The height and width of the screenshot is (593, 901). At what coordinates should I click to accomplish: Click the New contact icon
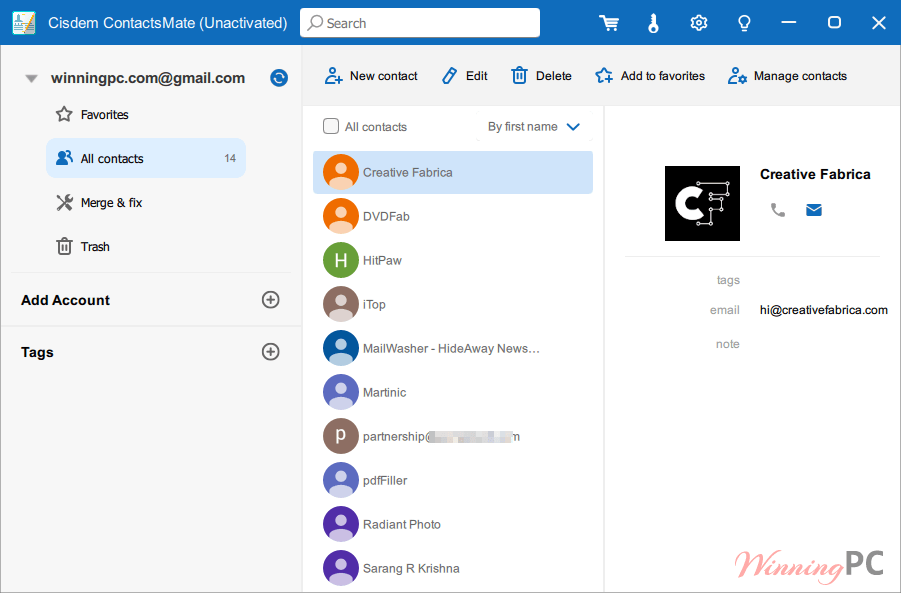click(334, 76)
